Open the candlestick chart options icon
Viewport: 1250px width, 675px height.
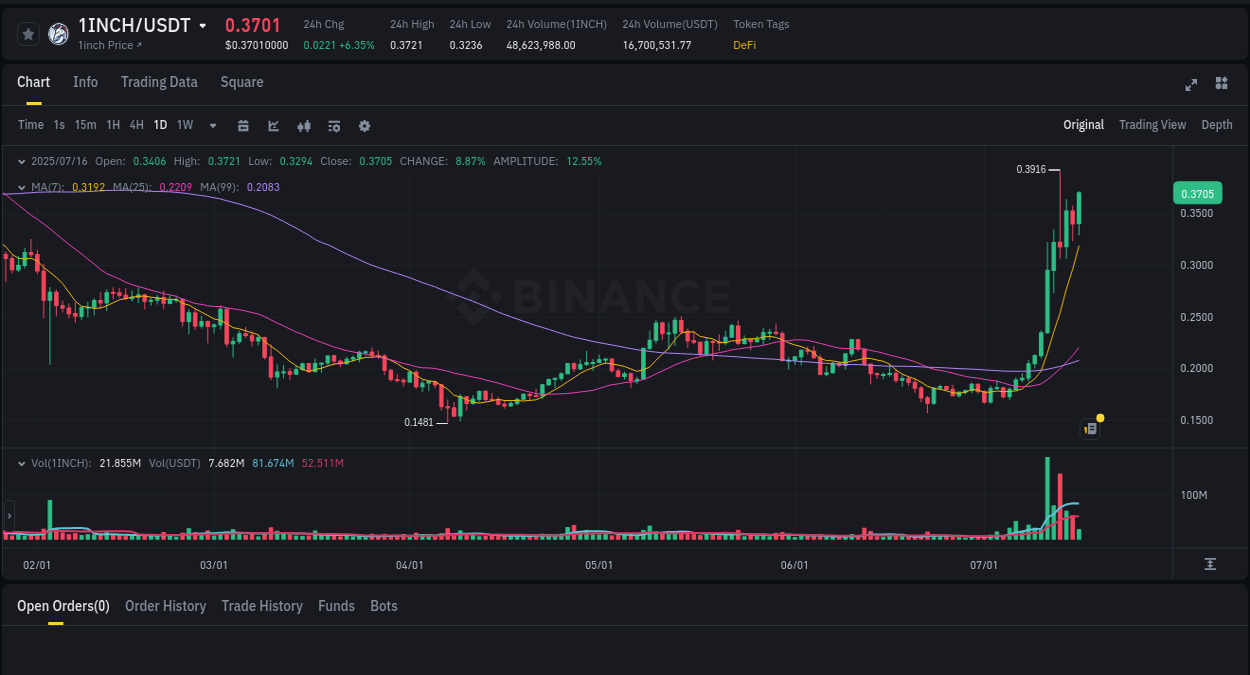303,125
